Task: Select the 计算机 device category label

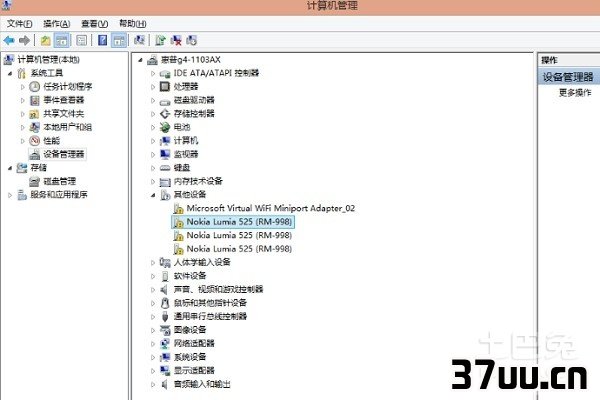Action: pyautogui.click(x=186, y=141)
